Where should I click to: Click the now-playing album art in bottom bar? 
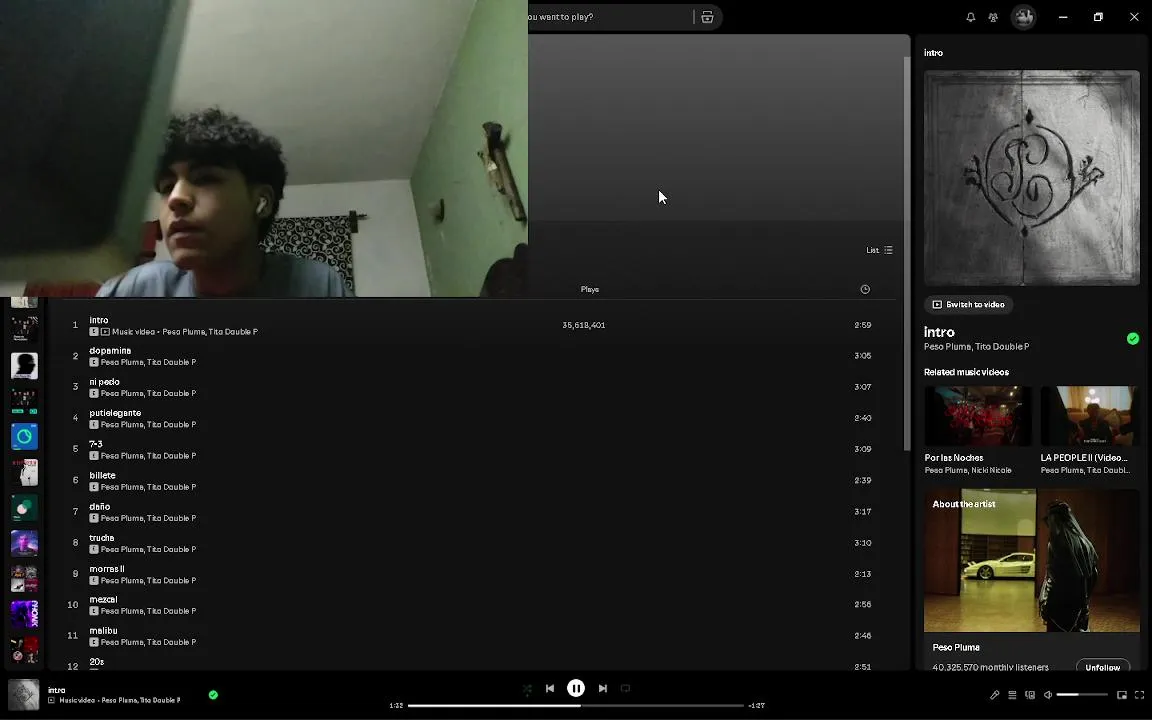pos(24,694)
